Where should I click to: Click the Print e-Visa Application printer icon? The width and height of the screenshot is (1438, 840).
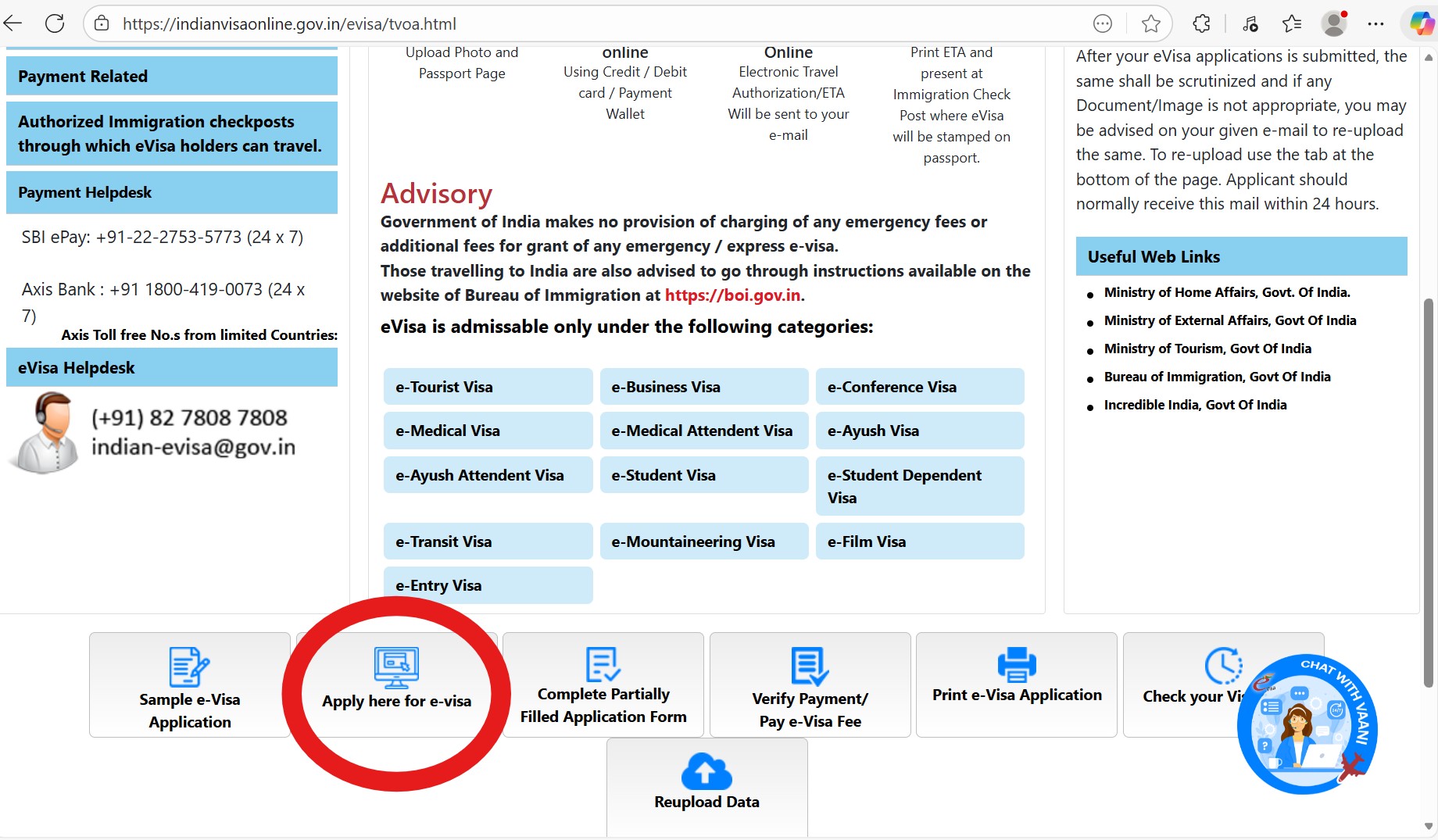1016,665
